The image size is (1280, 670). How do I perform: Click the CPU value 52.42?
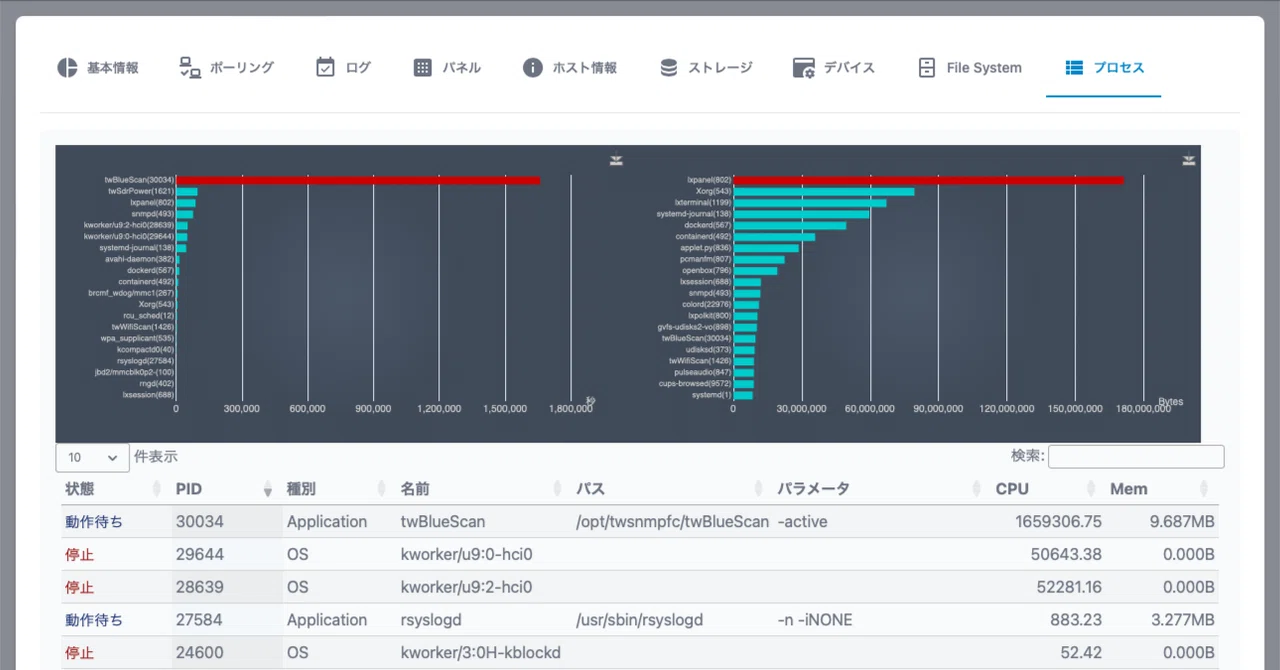click(x=1081, y=653)
